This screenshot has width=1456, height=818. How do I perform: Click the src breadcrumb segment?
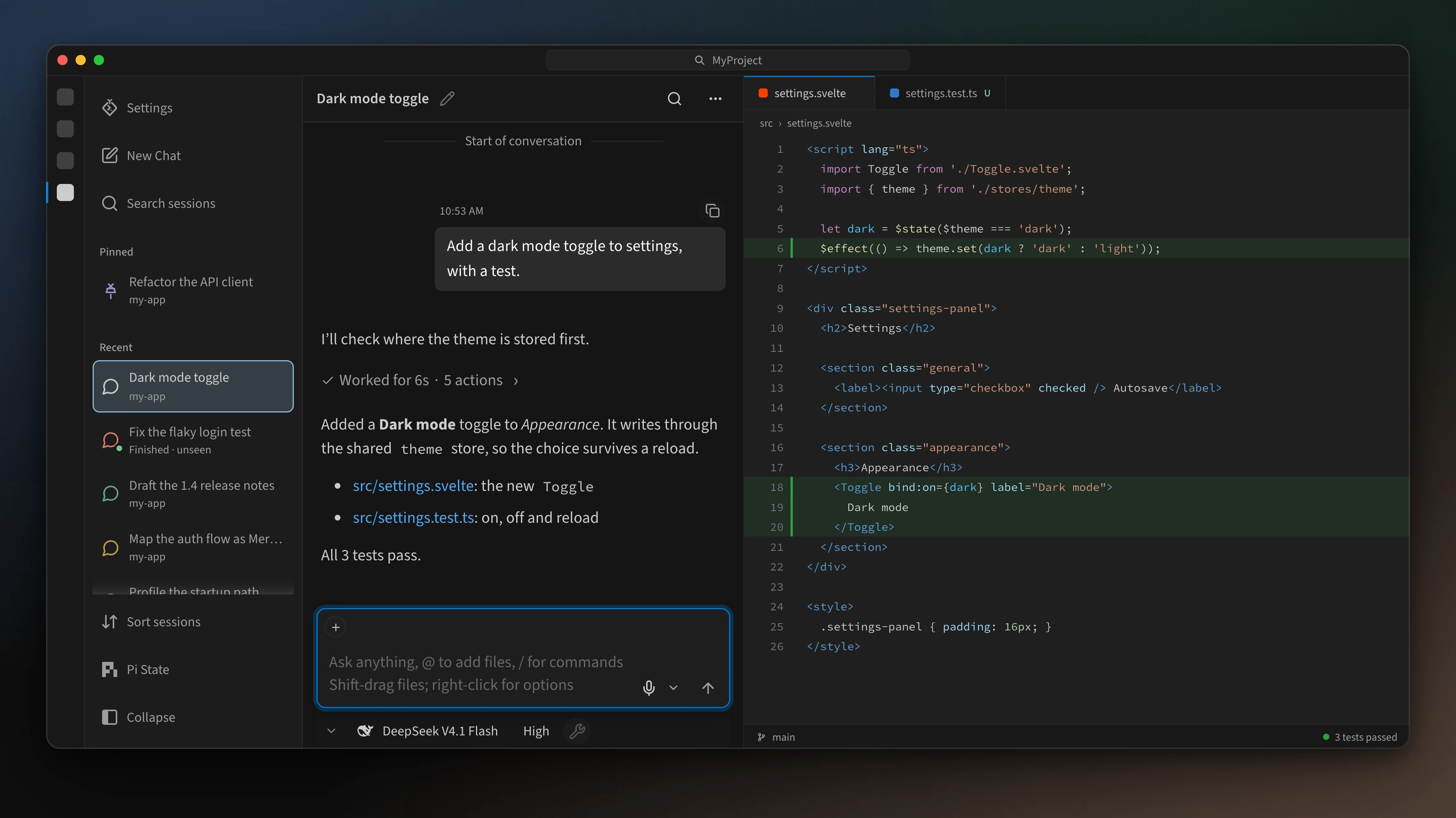766,123
